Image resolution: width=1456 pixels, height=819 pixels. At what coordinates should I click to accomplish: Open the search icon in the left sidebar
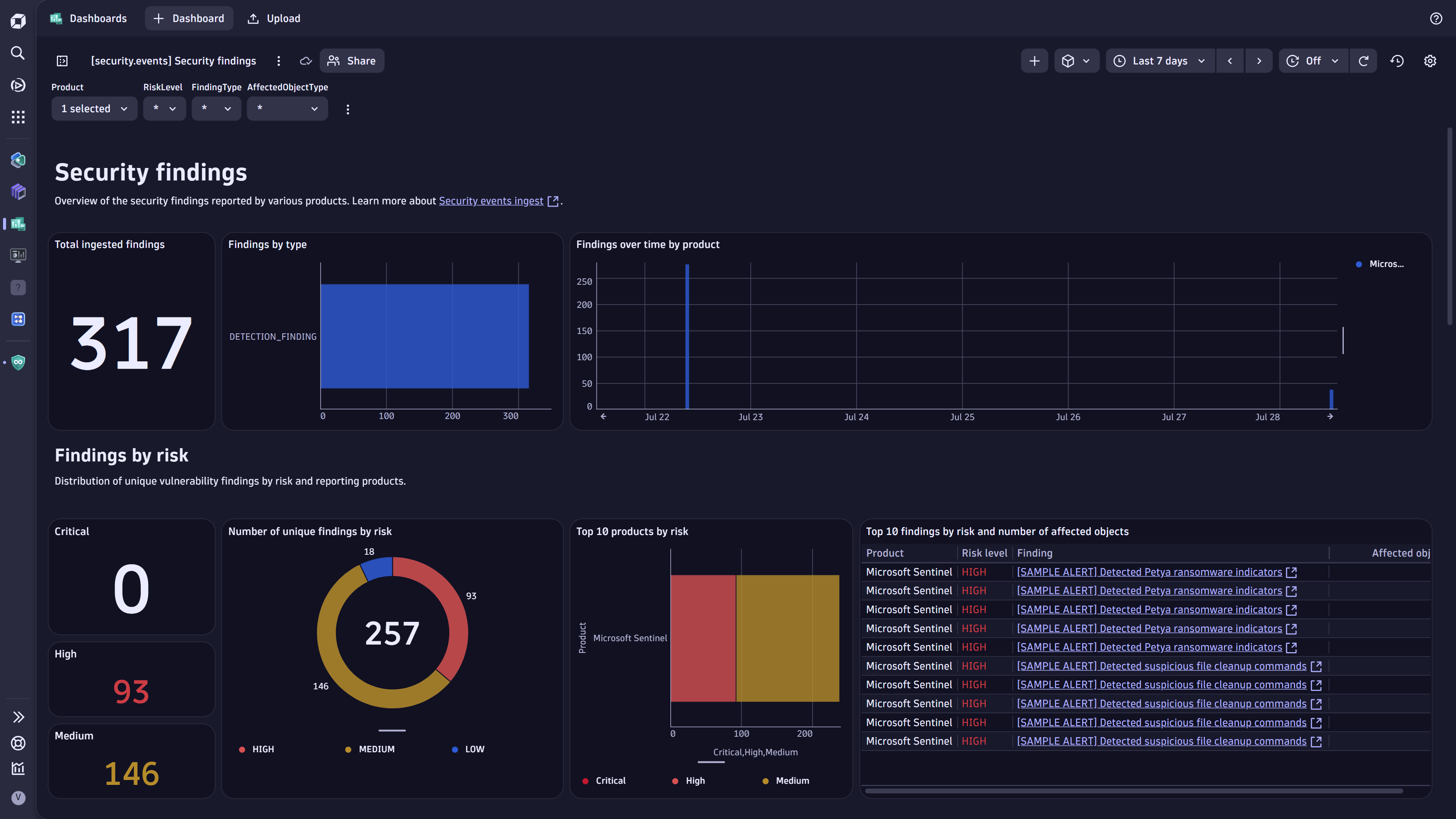(17, 53)
